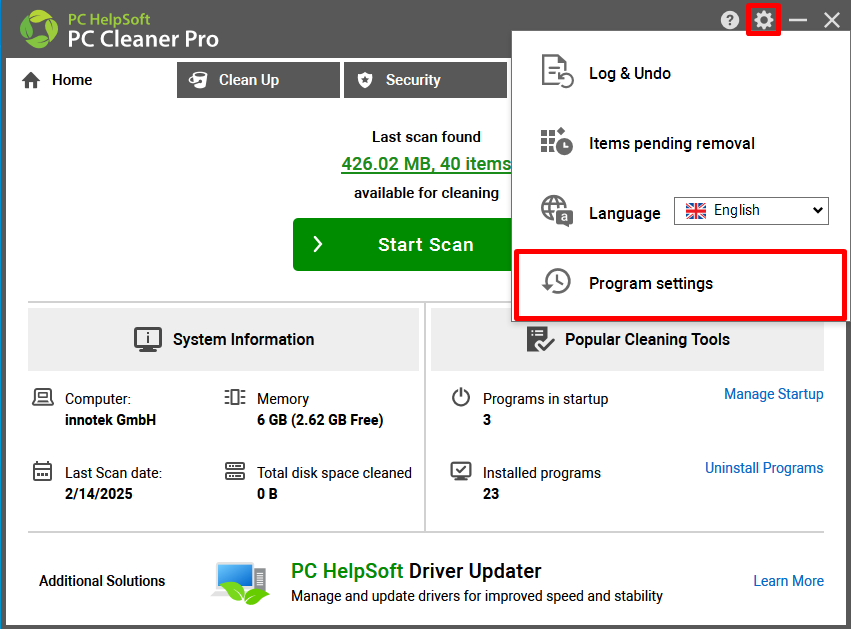The width and height of the screenshot is (851, 629).
Task: Select Log & Undo from the menu
Action: pyautogui.click(x=681, y=73)
